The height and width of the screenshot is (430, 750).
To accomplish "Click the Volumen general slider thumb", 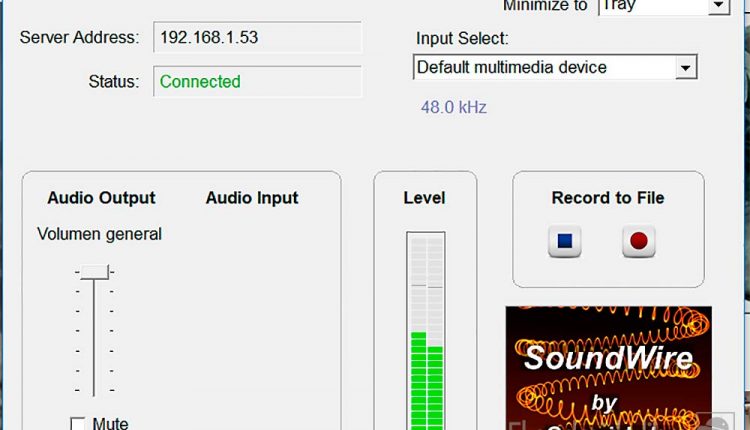I will pos(95,271).
